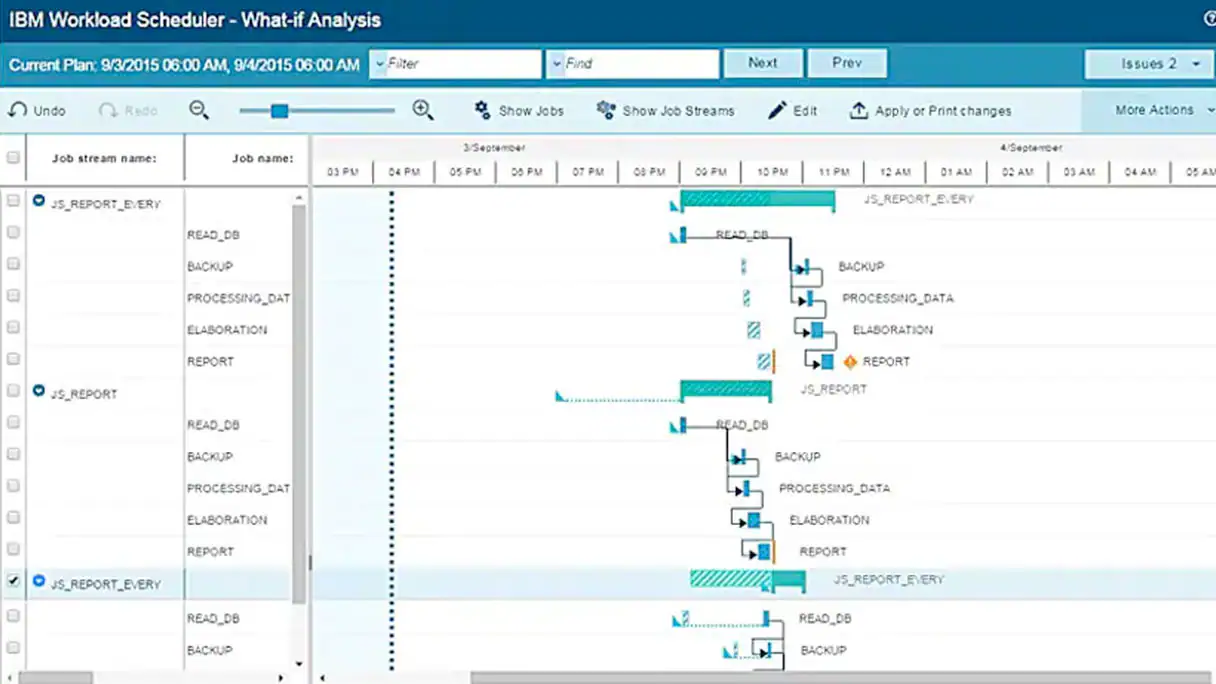Open the help question mark icon
1216x684 pixels.
tap(1208, 19)
